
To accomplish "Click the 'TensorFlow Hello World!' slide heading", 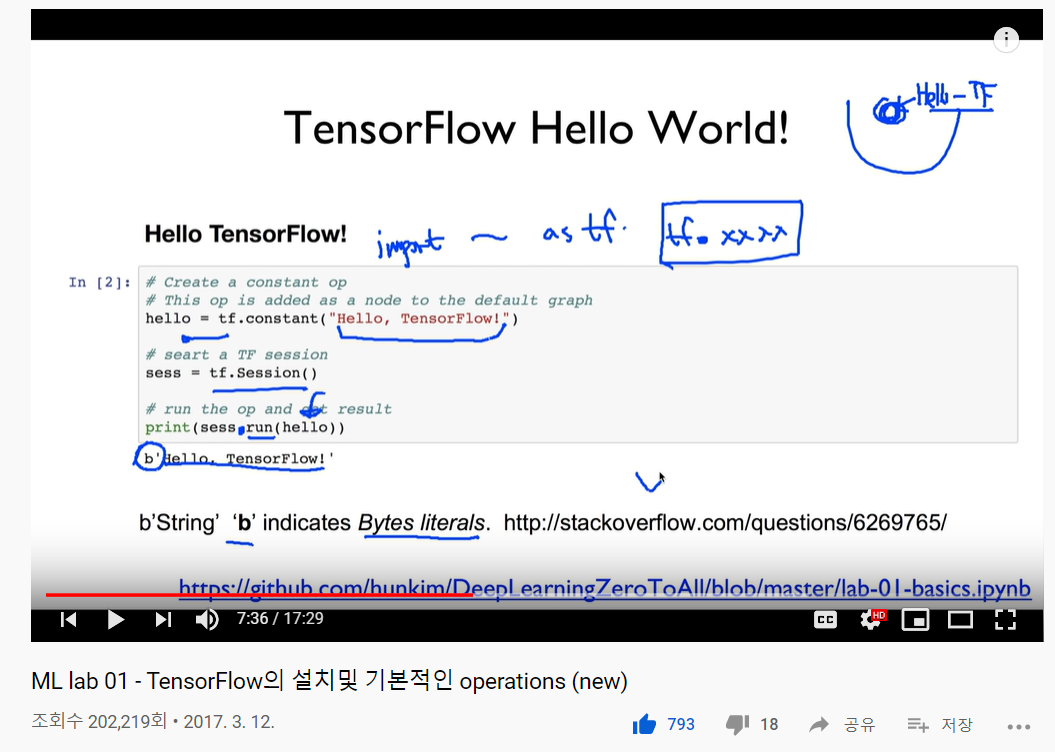I will (x=536, y=128).
